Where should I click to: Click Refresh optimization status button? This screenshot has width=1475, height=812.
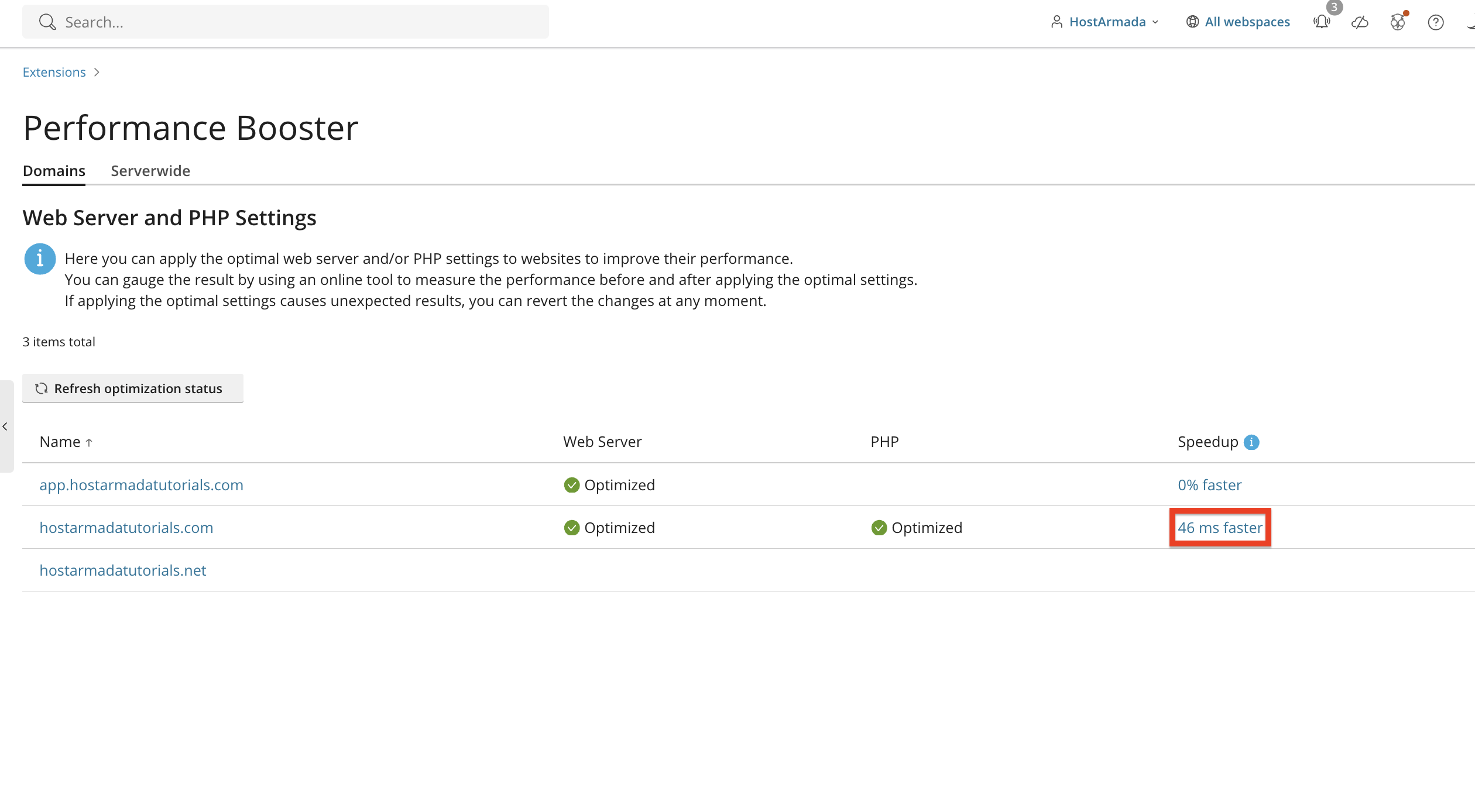tap(133, 388)
